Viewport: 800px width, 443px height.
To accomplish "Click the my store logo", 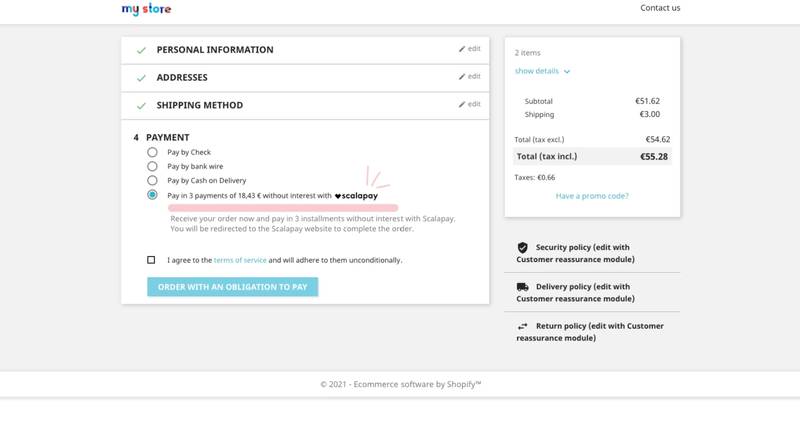I will click(x=146, y=9).
